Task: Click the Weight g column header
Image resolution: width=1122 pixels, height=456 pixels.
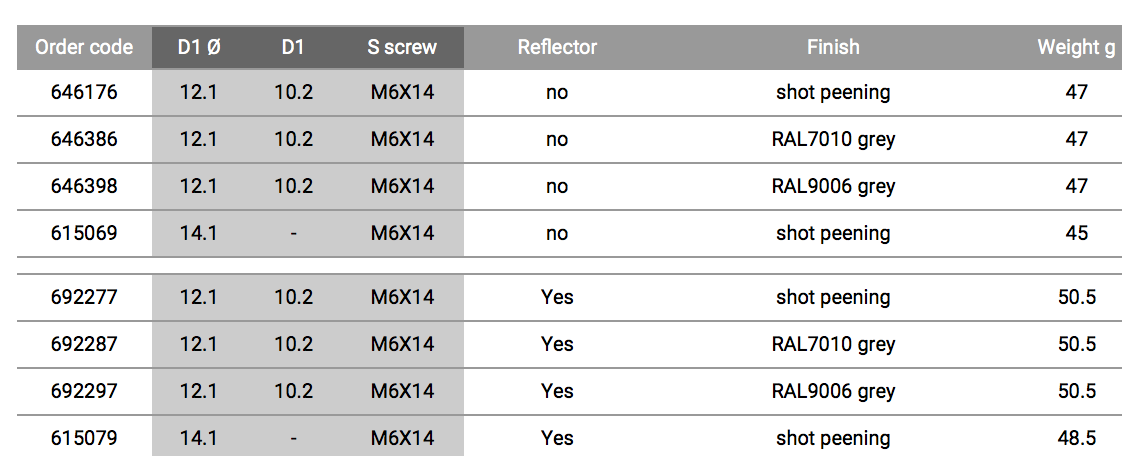Action: click(x=1076, y=47)
